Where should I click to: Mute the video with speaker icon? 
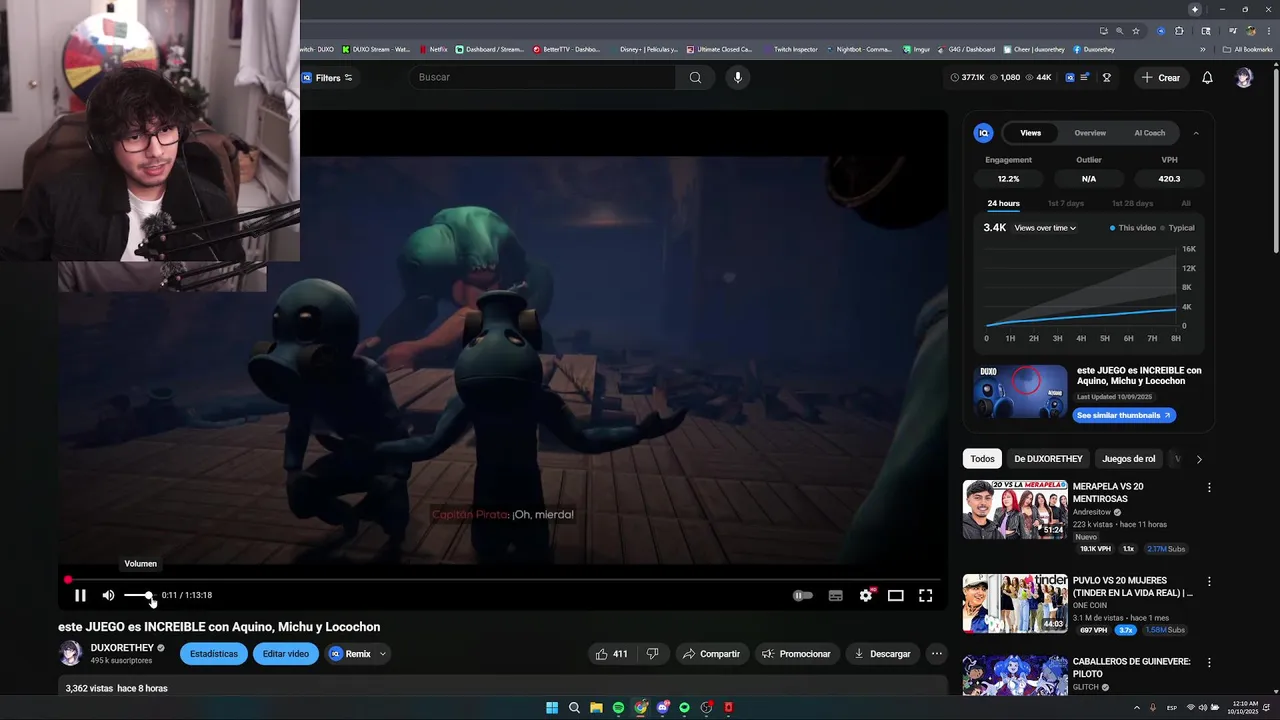coord(108,595)
